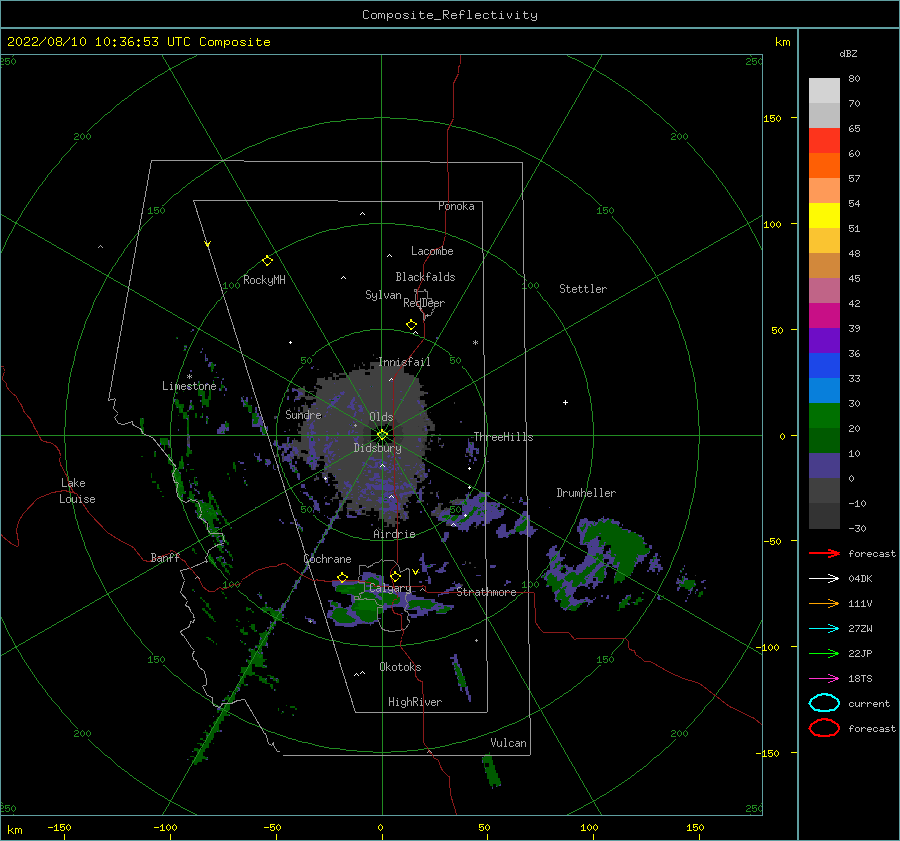Viewport: 900px width, 841px height.
Task: Select the light gray 70-80 dBZ swatch
Action: coord(824,91)
